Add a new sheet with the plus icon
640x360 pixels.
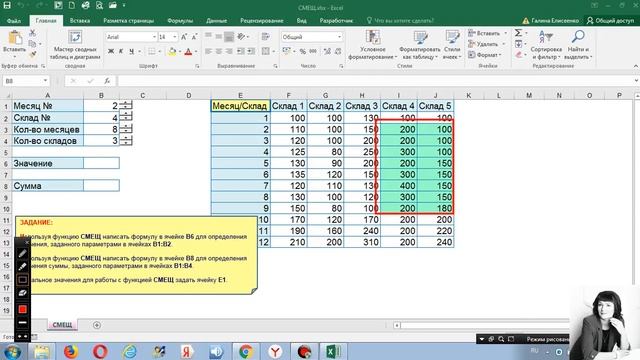point(97,325)
